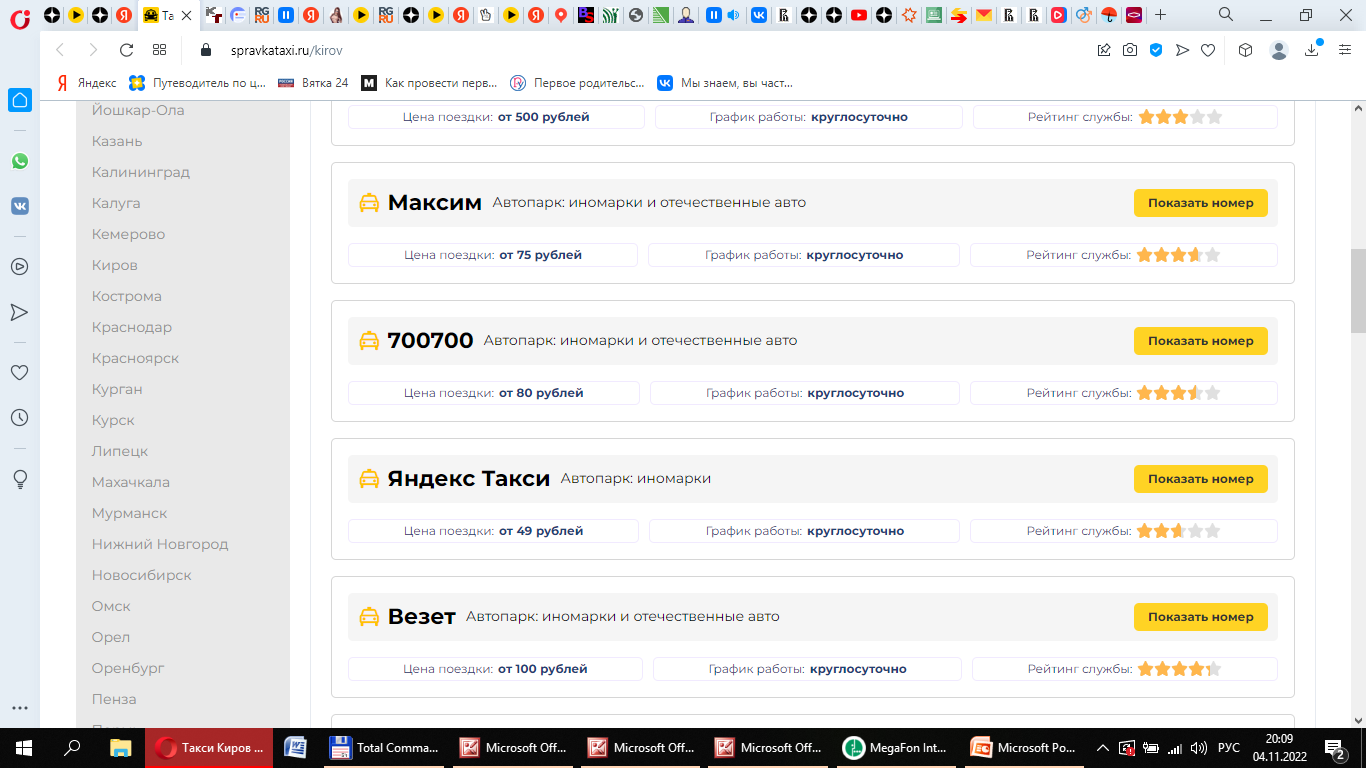The height and width of the screenshot is (768, 1366).
Task: Open the downloads icon in toolbar
Action: 1312,50
